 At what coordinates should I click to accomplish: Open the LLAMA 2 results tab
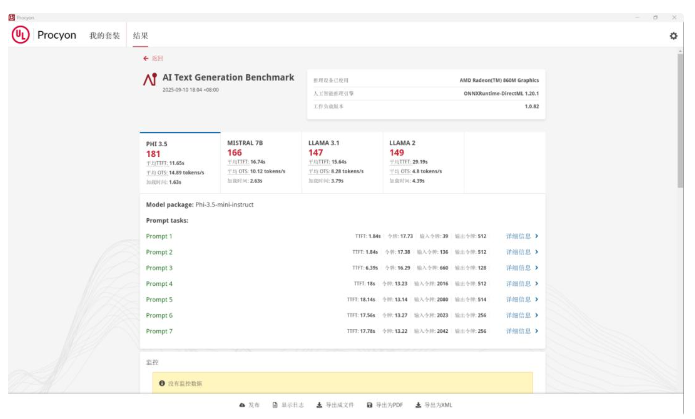(423, 162)
